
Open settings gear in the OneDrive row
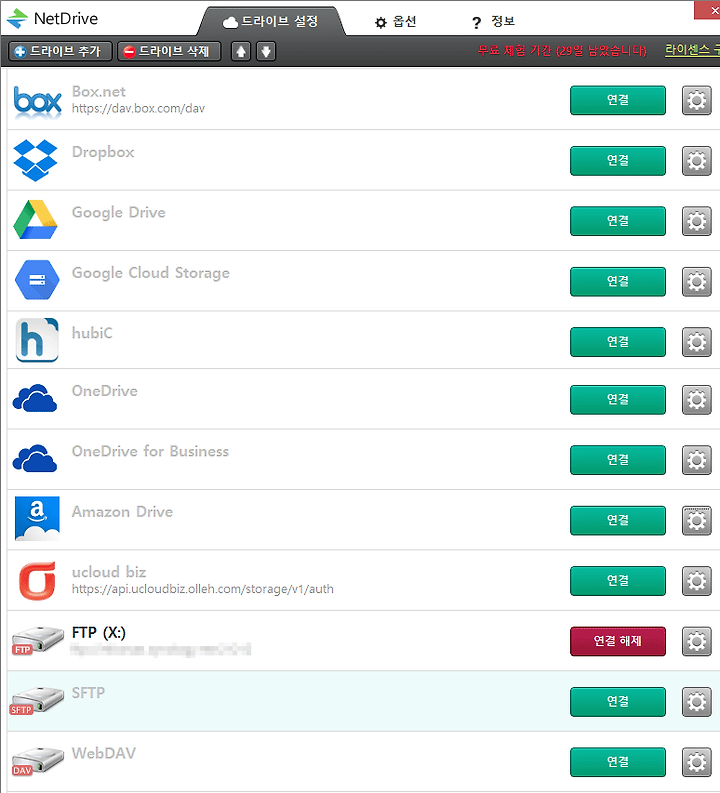pos(696,400)
